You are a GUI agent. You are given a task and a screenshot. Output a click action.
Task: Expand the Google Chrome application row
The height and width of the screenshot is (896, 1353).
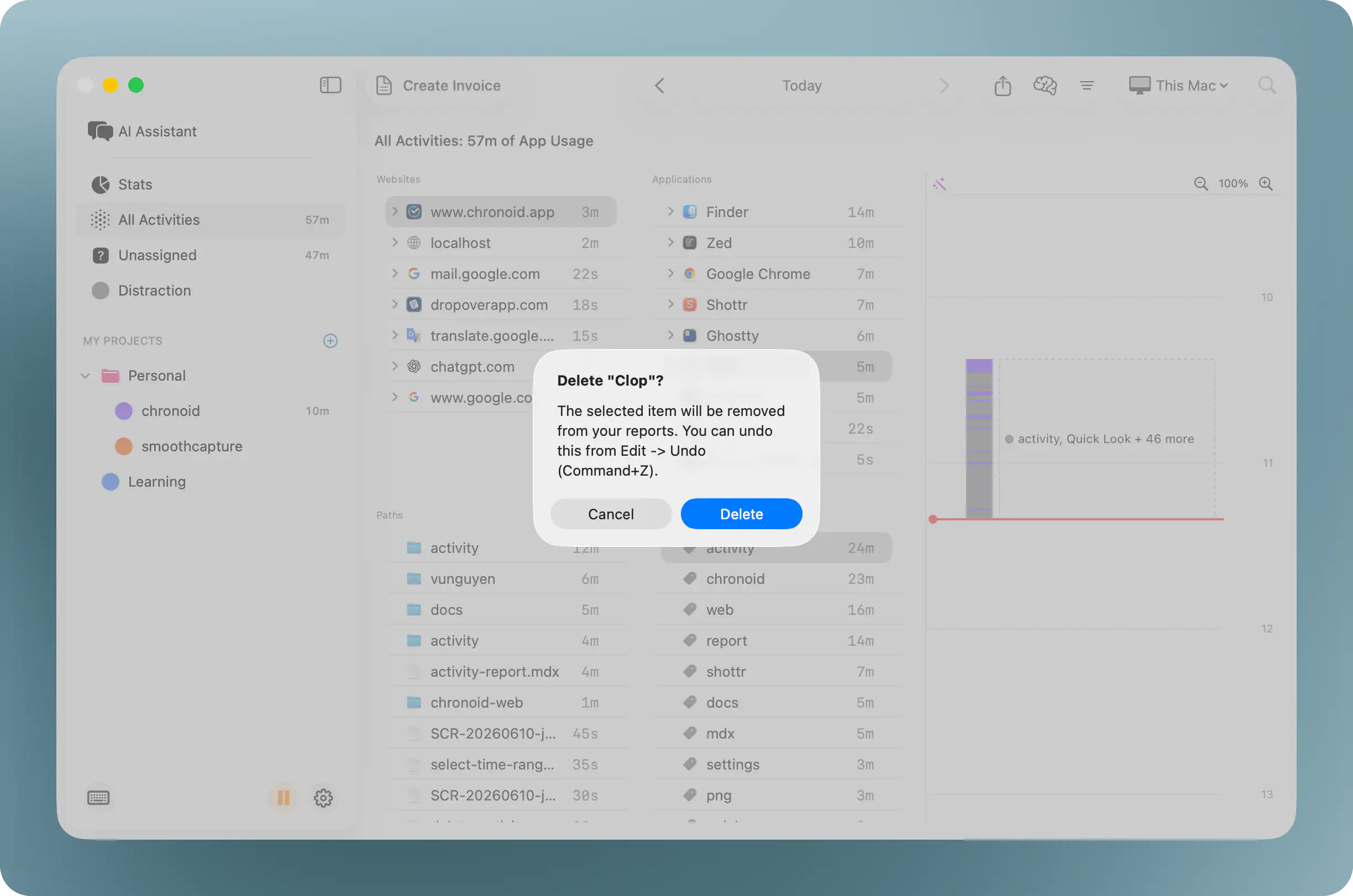[x=670, y=273]
